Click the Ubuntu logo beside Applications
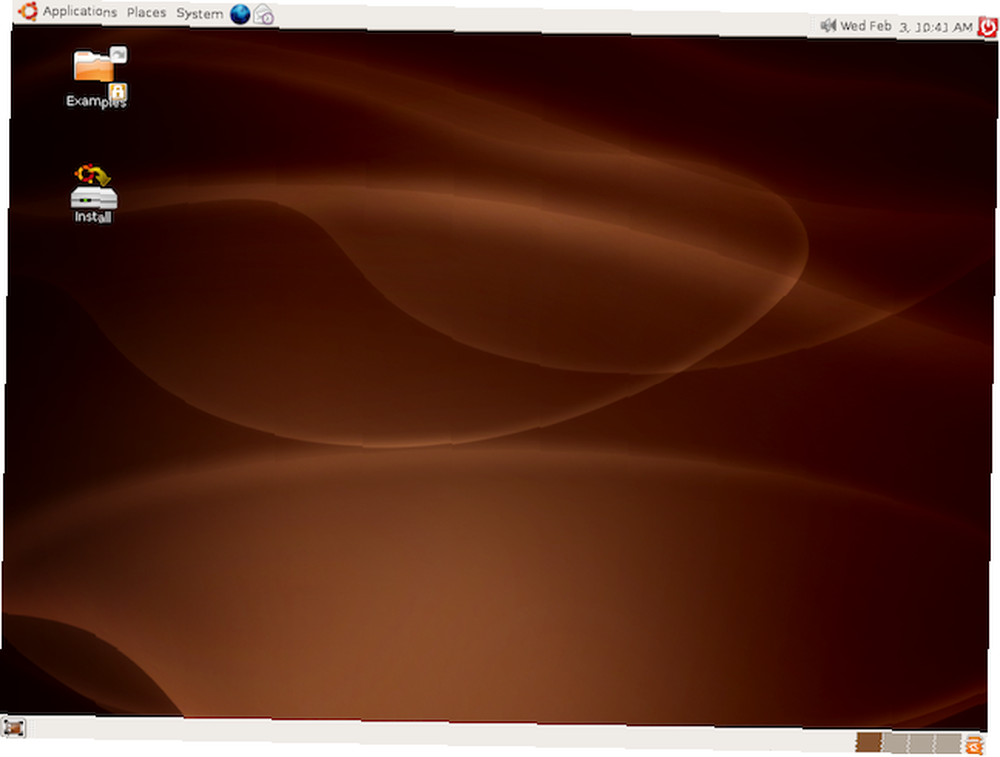The width and height of the screenshot is (1000, 757). point(28,11)
